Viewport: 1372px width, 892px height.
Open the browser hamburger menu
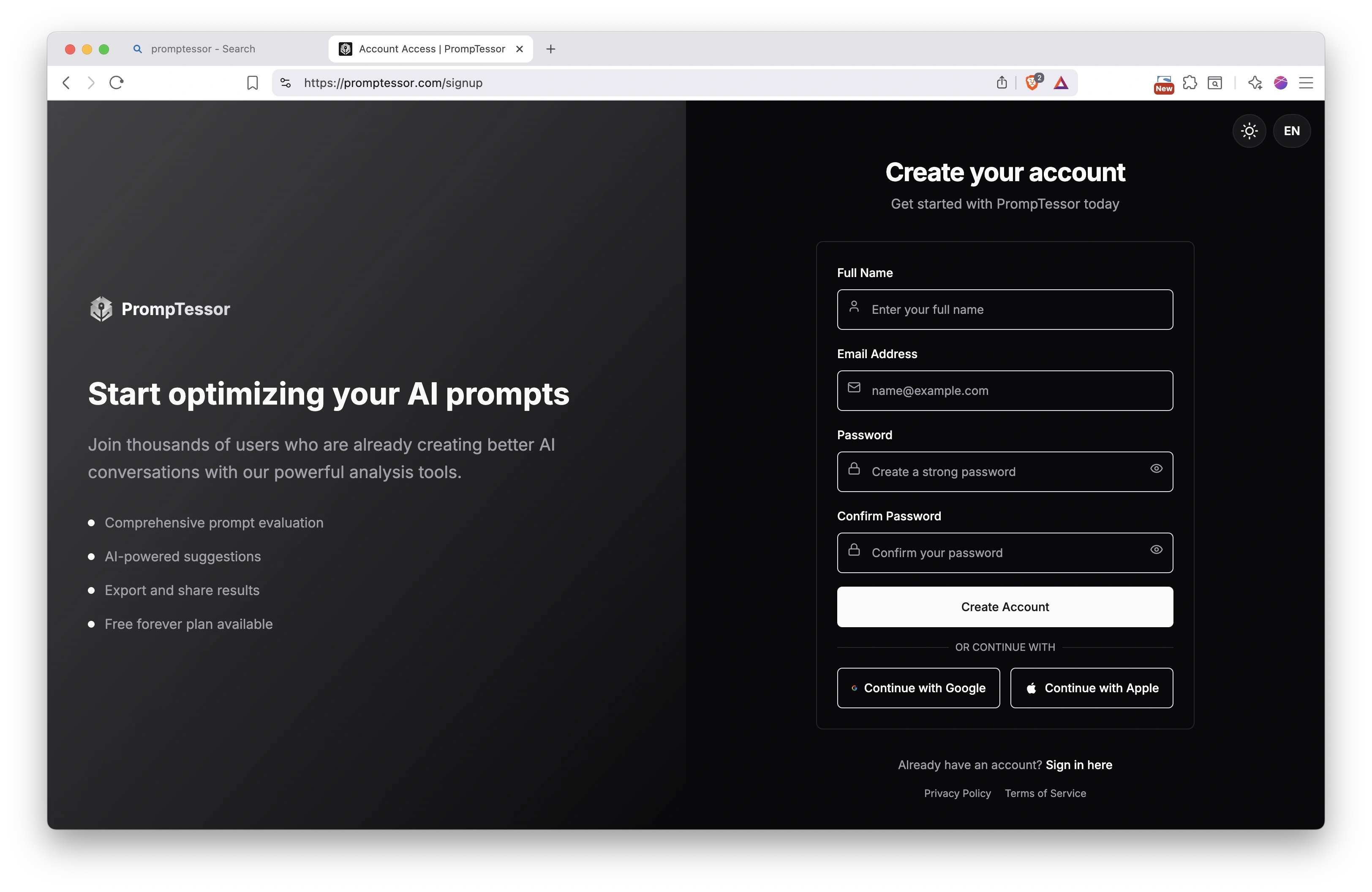click(1306, 82)
